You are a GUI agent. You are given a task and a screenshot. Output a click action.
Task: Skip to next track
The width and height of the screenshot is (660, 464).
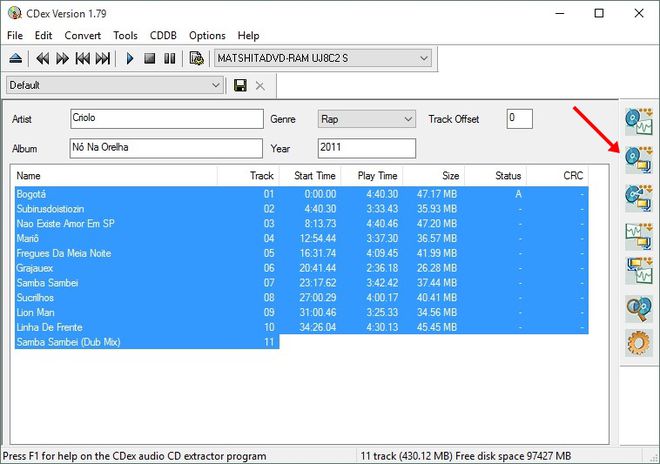103,58
